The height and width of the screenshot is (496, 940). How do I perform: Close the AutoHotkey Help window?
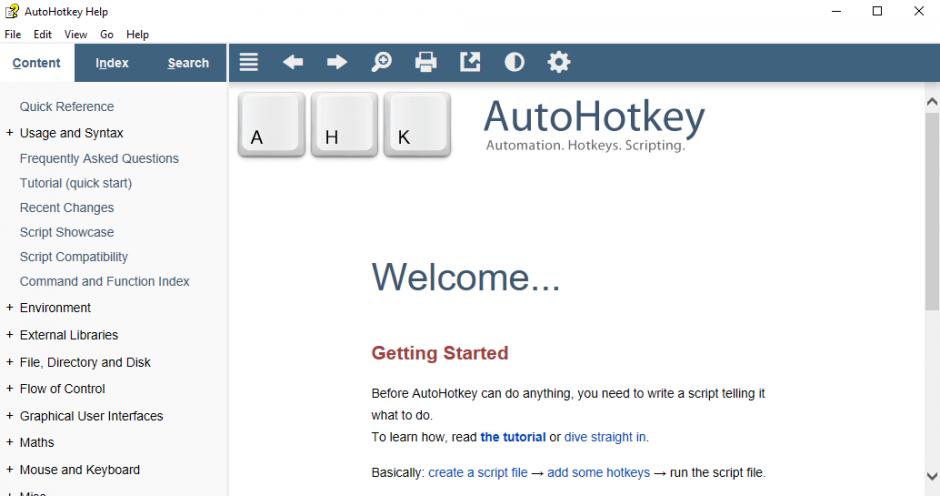coord(918,11)
